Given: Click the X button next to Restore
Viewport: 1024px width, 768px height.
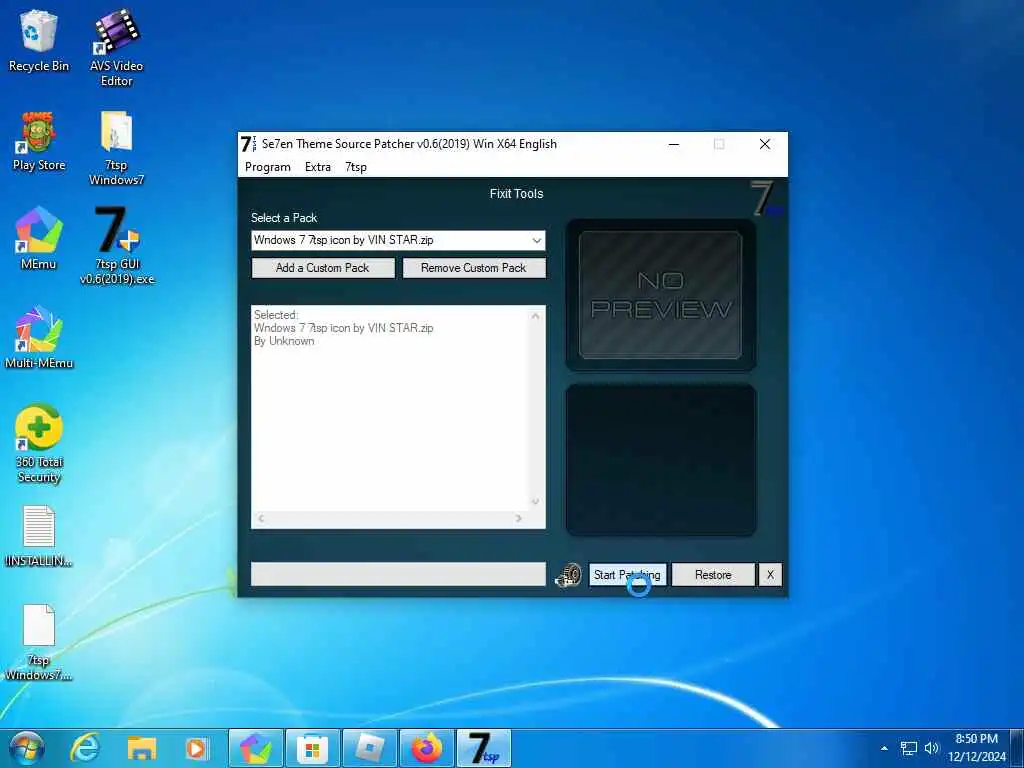Looking at the screenshot, I should pyautogui.click(x=770, y=575).
